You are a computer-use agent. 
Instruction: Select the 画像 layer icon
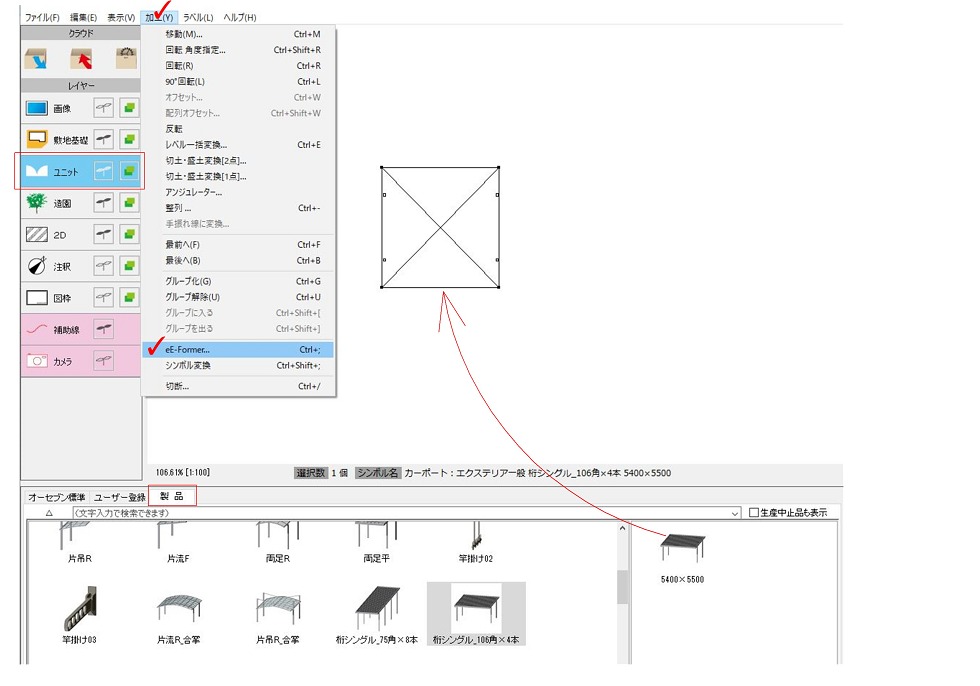click(37, 108)
